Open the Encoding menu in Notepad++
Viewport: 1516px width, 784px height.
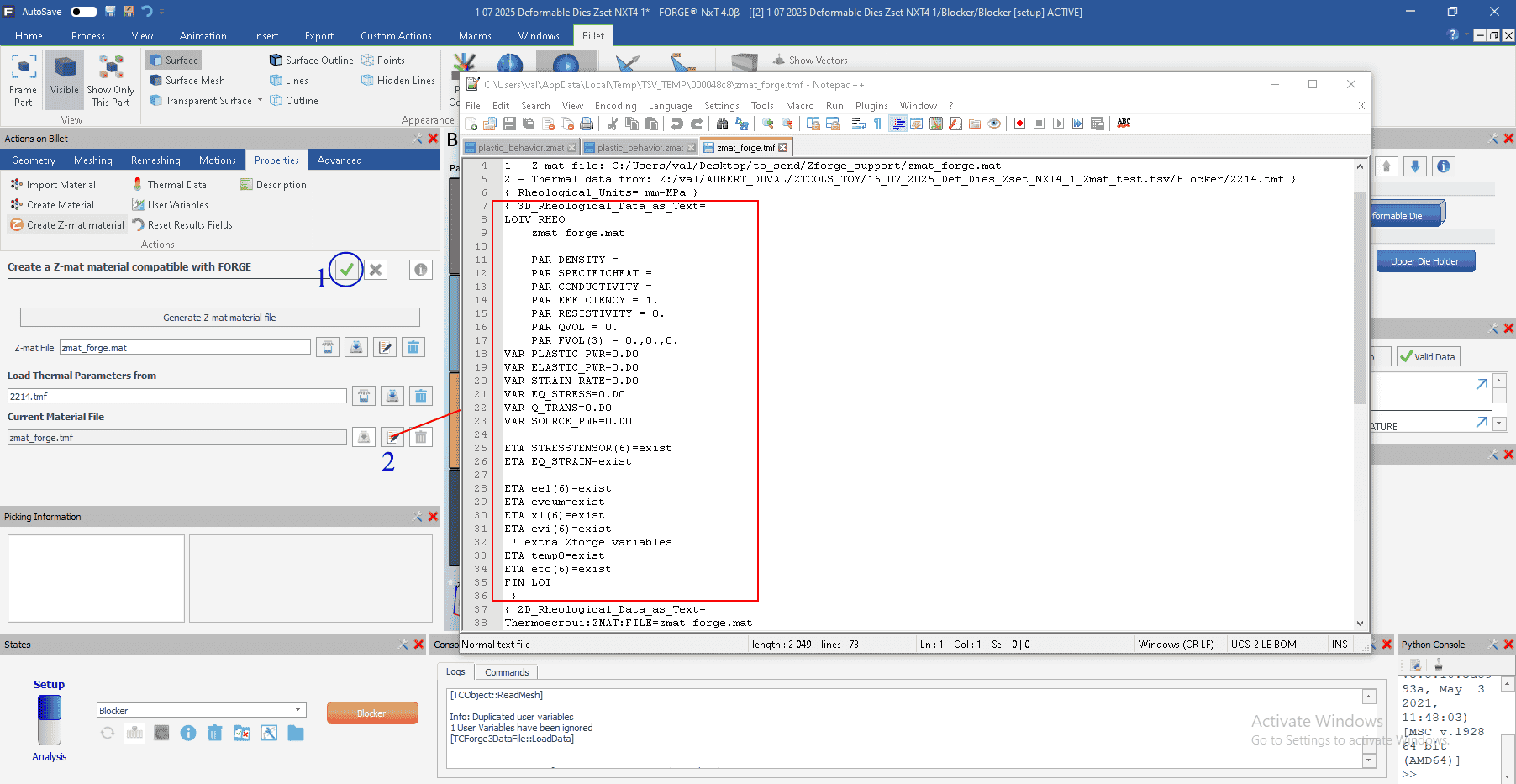pyautogui.click(x=615, y=106)
